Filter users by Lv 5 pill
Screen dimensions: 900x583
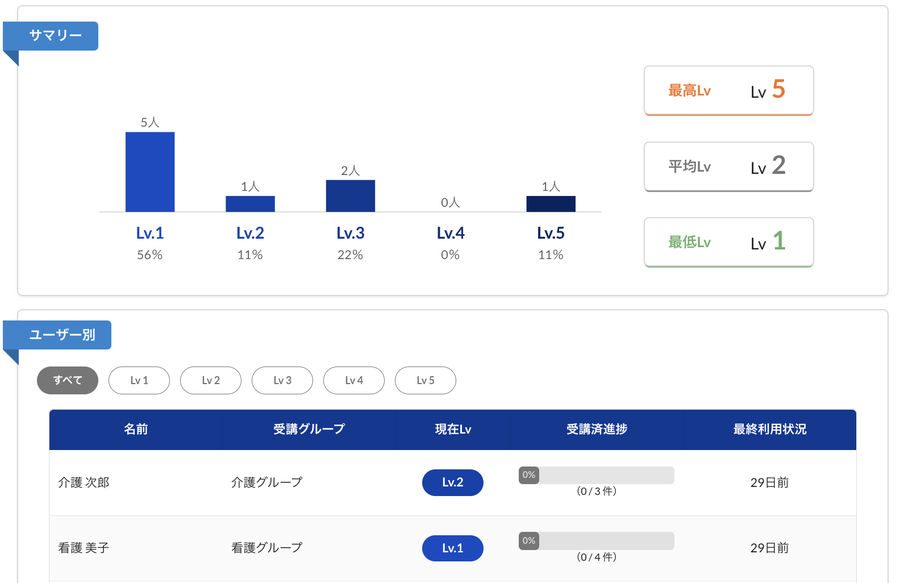[425, 380]
